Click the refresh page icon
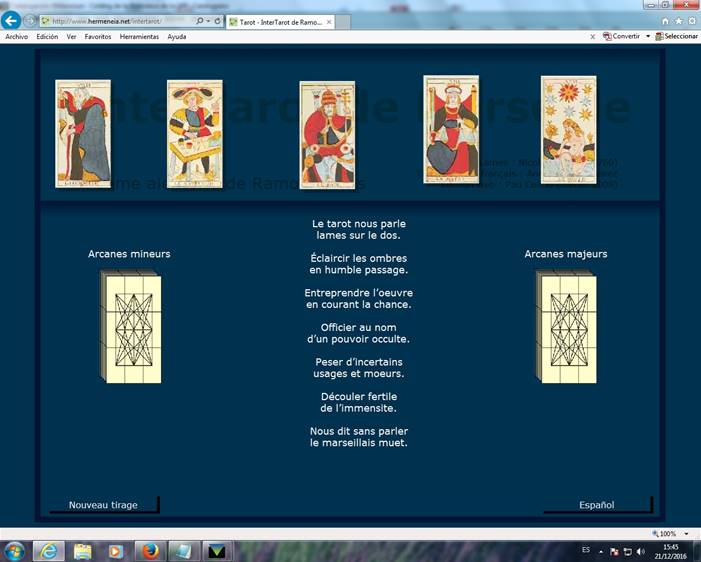This screenshot has width=701, height=562. pos(217,21)
